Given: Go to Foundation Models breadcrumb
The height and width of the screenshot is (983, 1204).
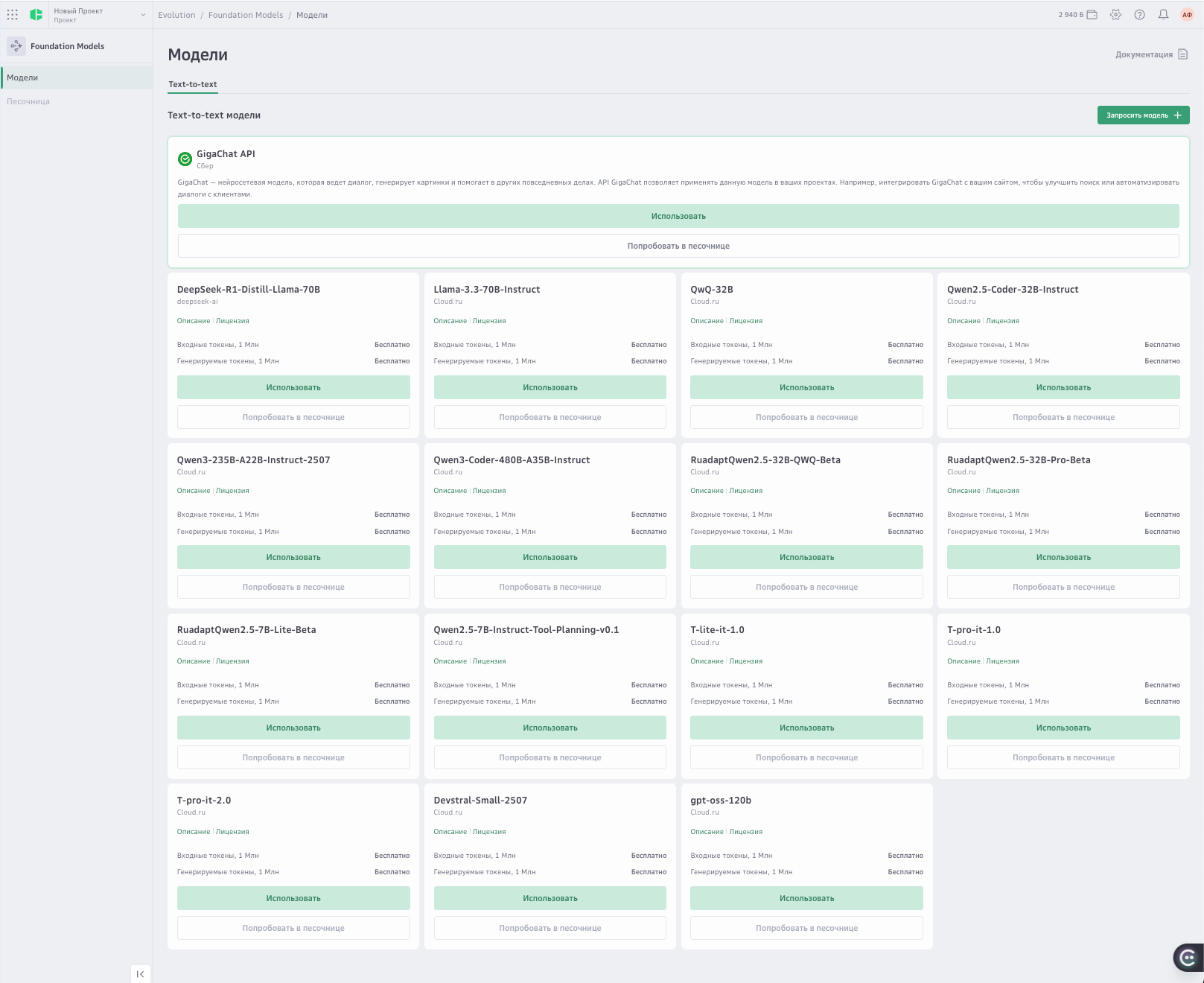Looking at the screenshot, I should coord(246,15).
